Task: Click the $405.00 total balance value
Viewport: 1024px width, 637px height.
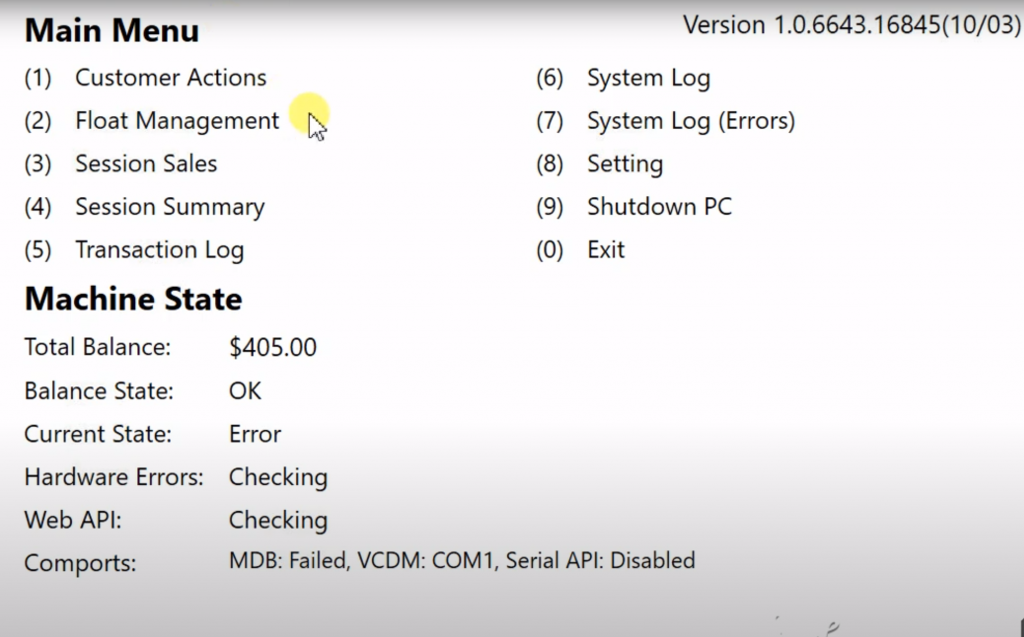Action: click(272, 348)
